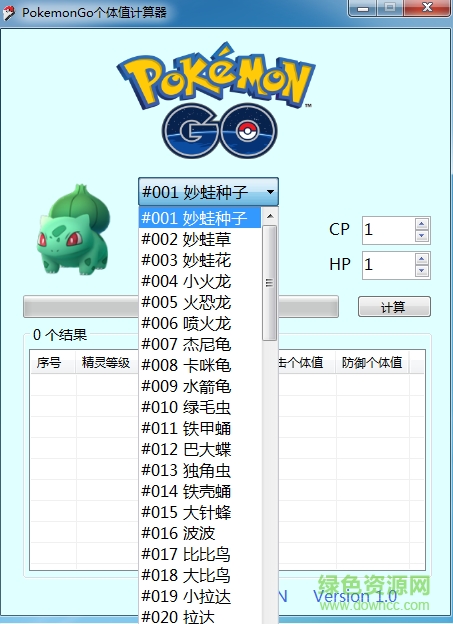The image size is (453, 624).
Task: Increase CP with the up spinner arrow
Action: click(422, 224)
